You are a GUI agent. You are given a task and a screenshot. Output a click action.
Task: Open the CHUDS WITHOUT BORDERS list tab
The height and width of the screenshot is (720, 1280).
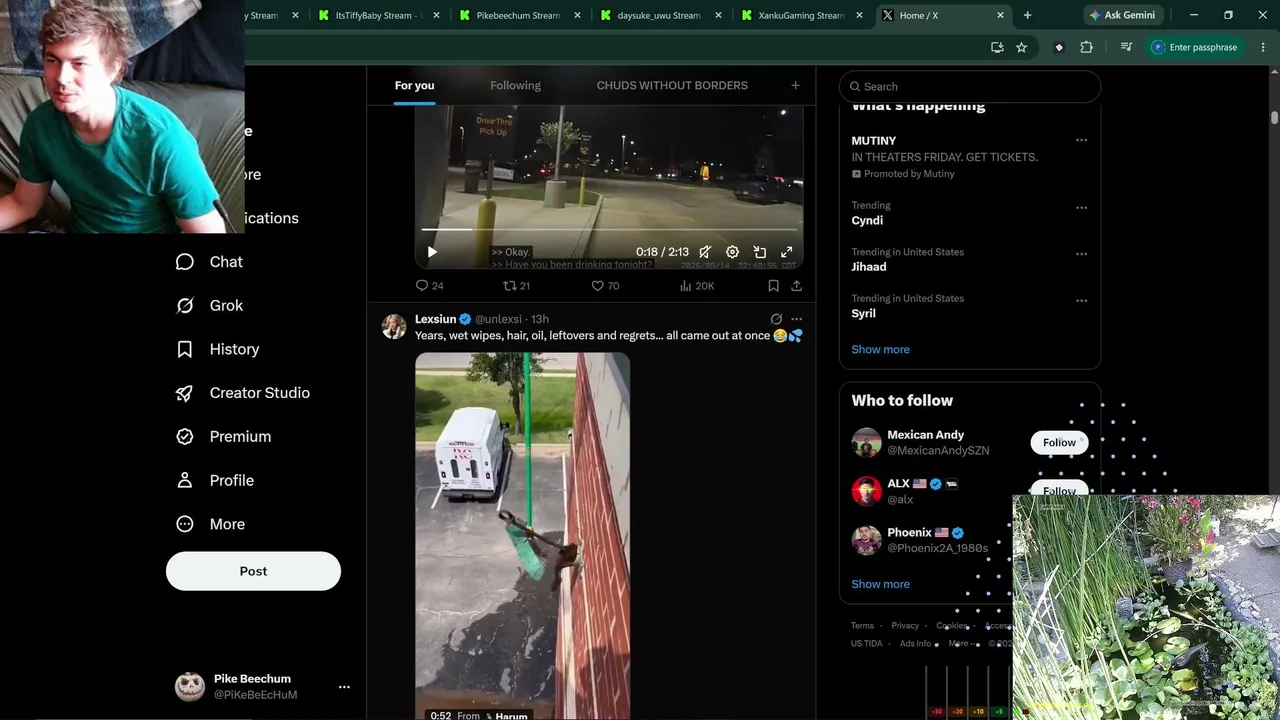[x=672, y=86]
